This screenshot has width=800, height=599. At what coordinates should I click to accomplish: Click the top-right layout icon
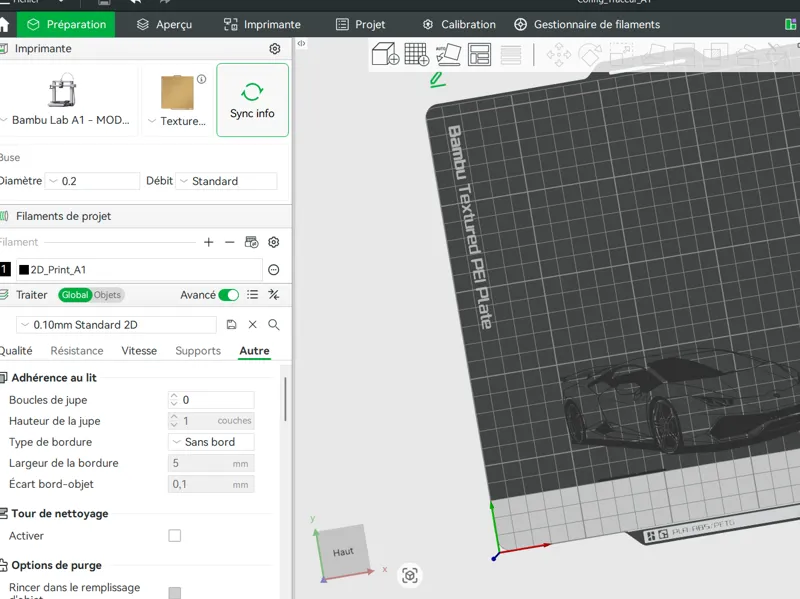[790, 24]
